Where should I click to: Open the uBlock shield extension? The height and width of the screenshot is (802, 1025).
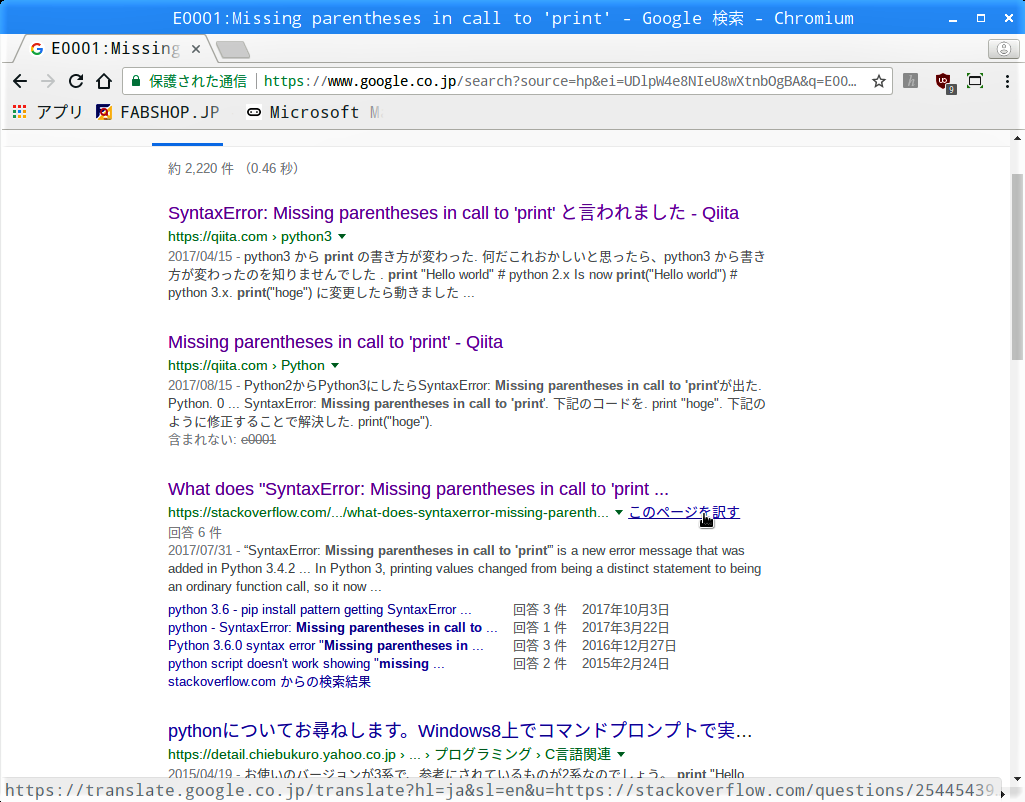pos(944,82)
